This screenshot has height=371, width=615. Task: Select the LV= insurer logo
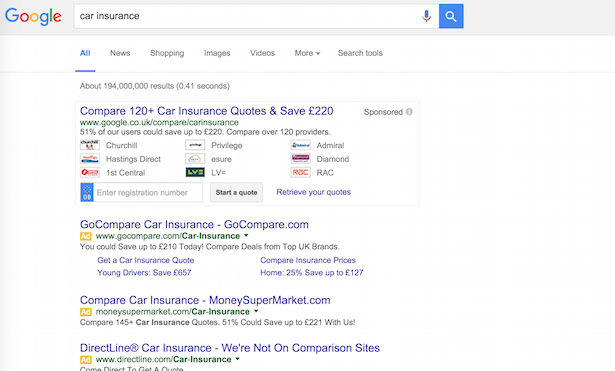(195, 173)
